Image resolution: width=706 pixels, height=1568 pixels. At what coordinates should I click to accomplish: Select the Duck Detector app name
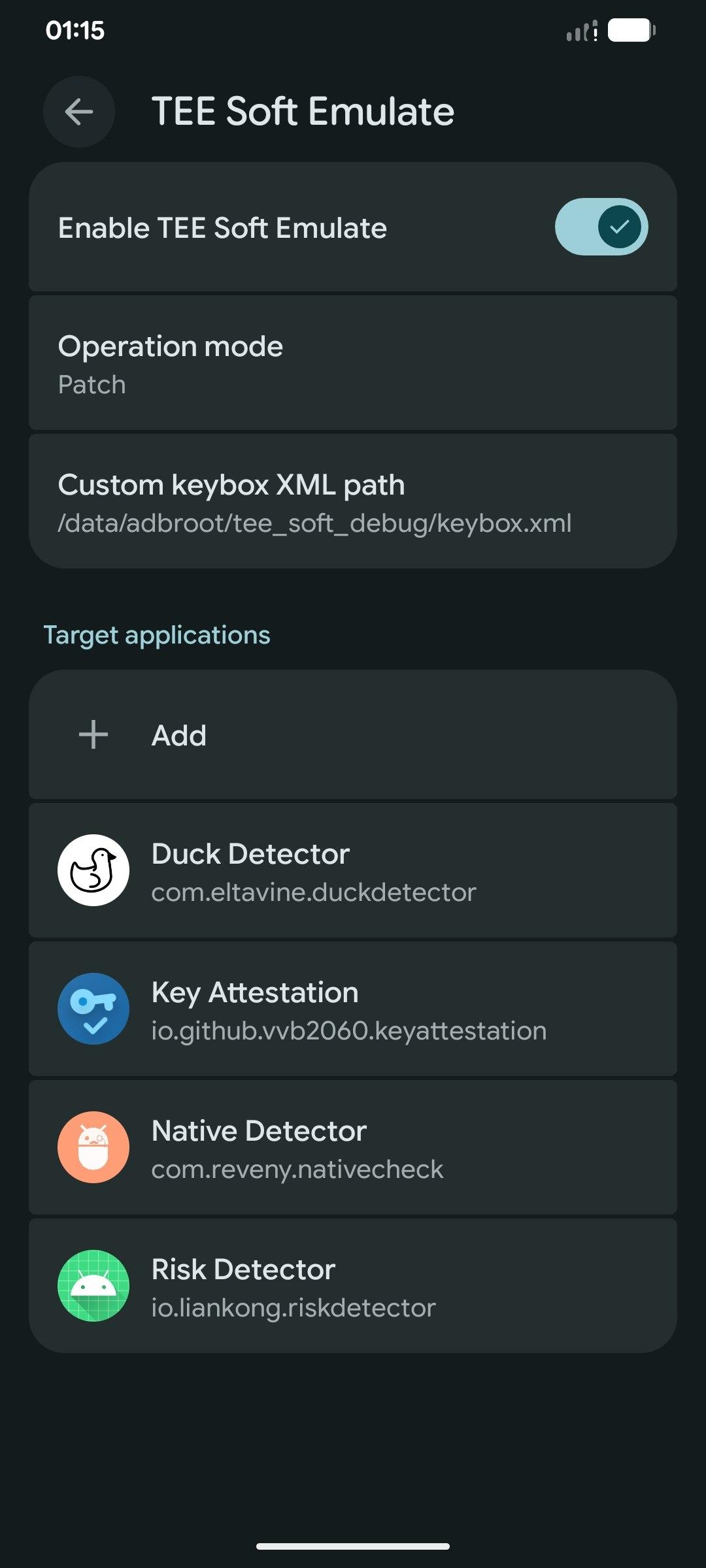250,854
